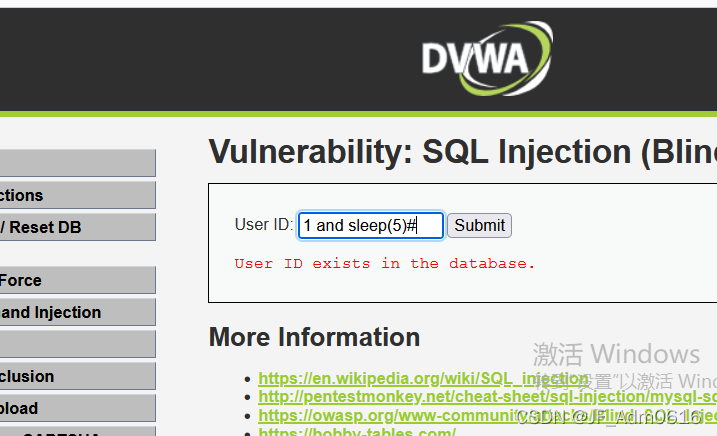The height and width of the screenshot is (436, 717).
Task: Select the Command Injection sidebar item
Action: 78,312
